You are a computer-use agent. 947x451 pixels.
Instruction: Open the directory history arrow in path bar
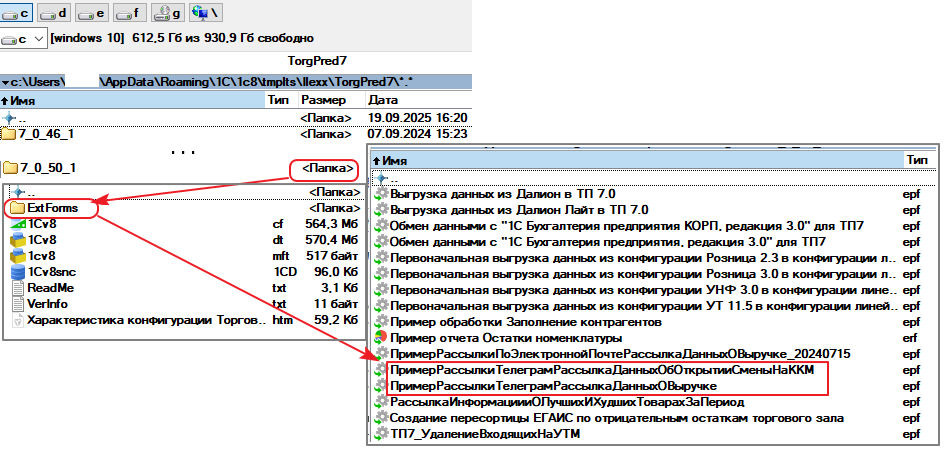pyautogui.click(x=5, y=82)
